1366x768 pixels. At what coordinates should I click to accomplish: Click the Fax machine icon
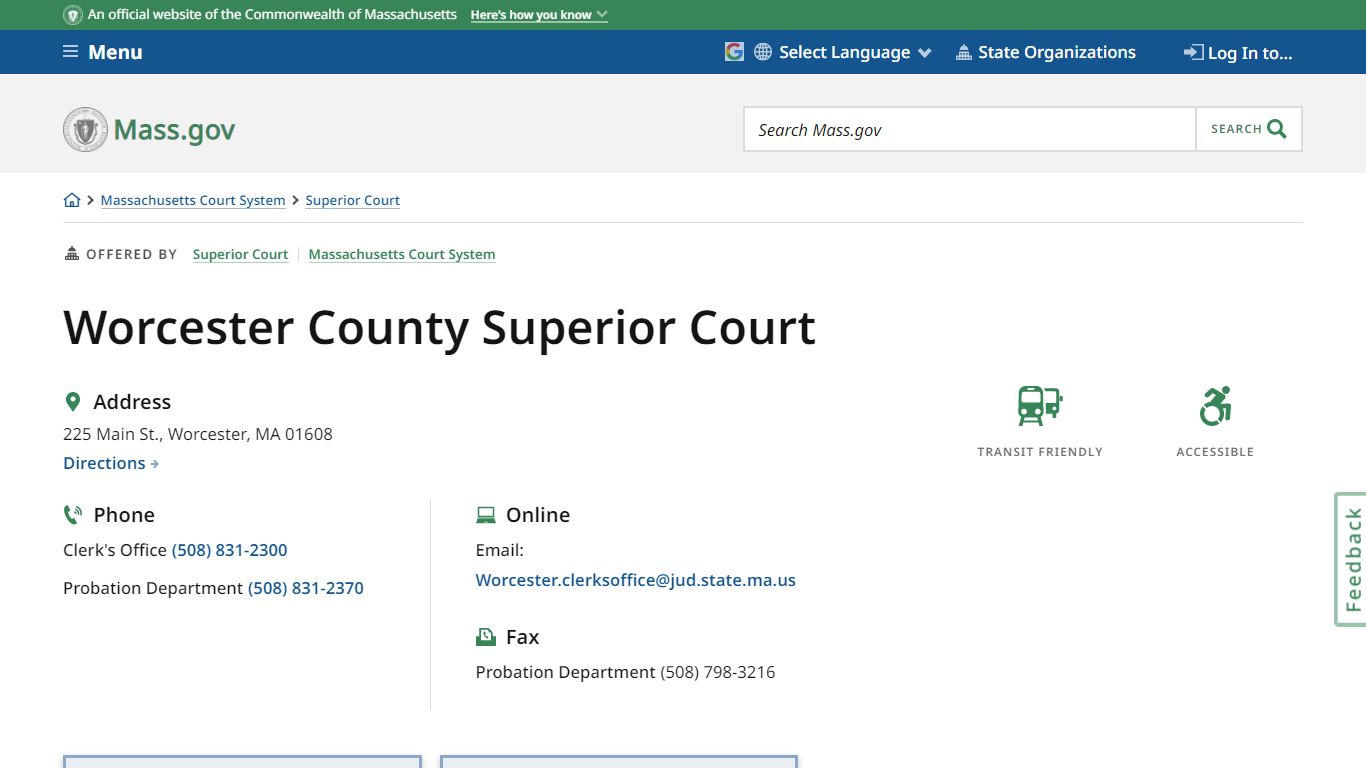point(486,637)
